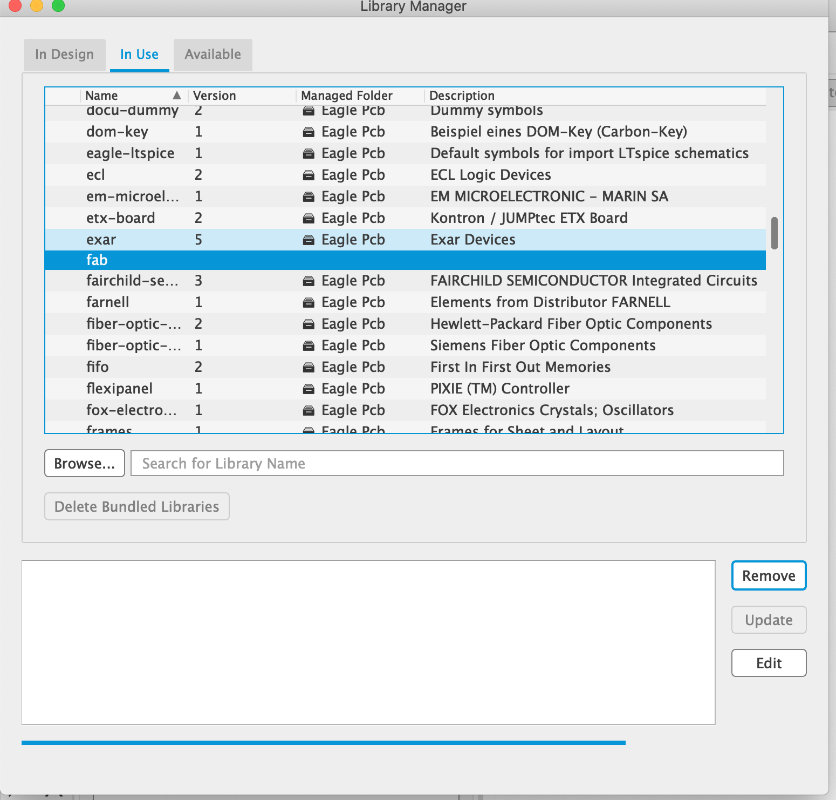The width and height of the screenshot is (836, 800).
Task: Open the Available tab
Action: click(213, 54)
